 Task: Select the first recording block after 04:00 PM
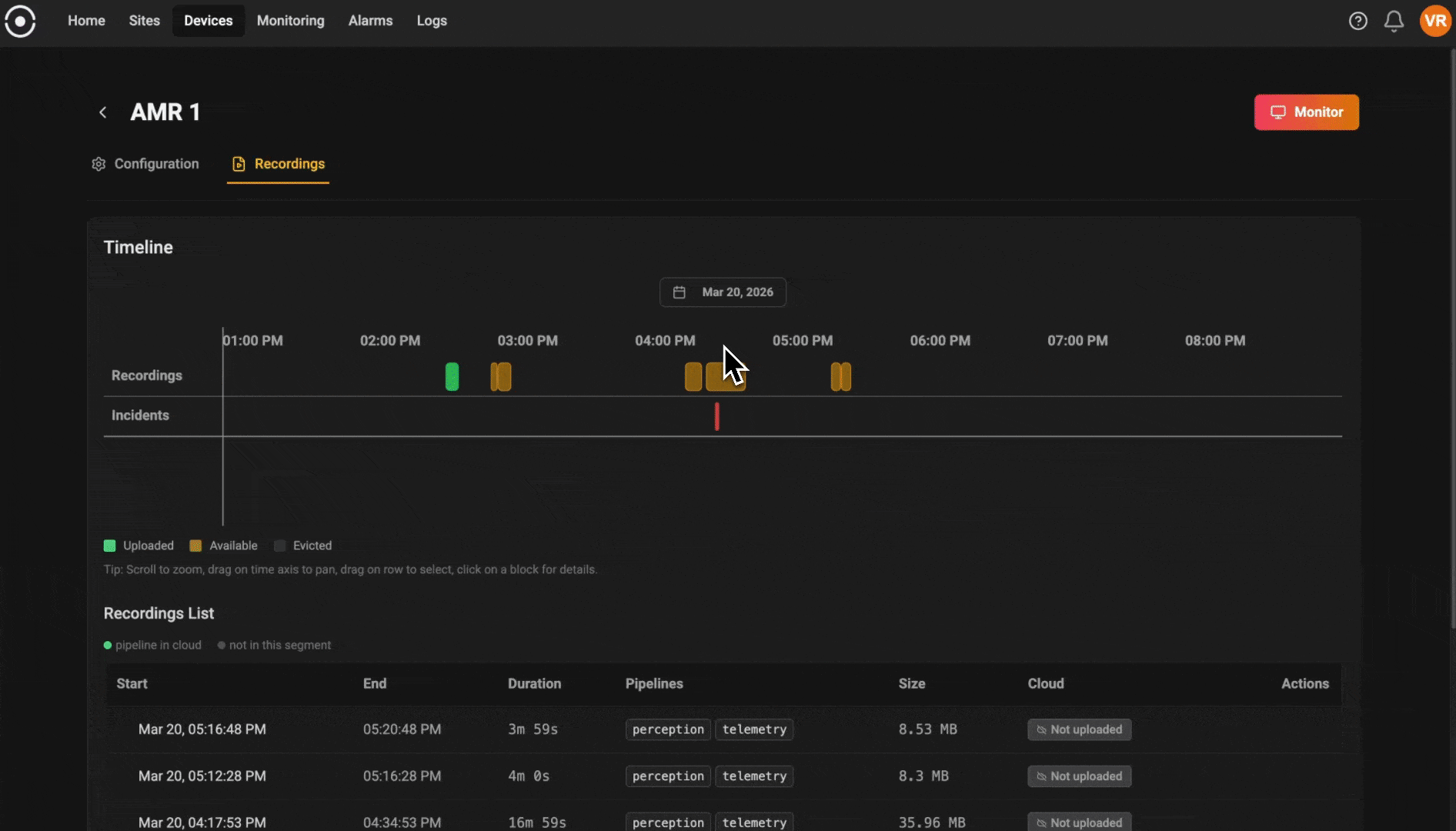click(693, 377)
